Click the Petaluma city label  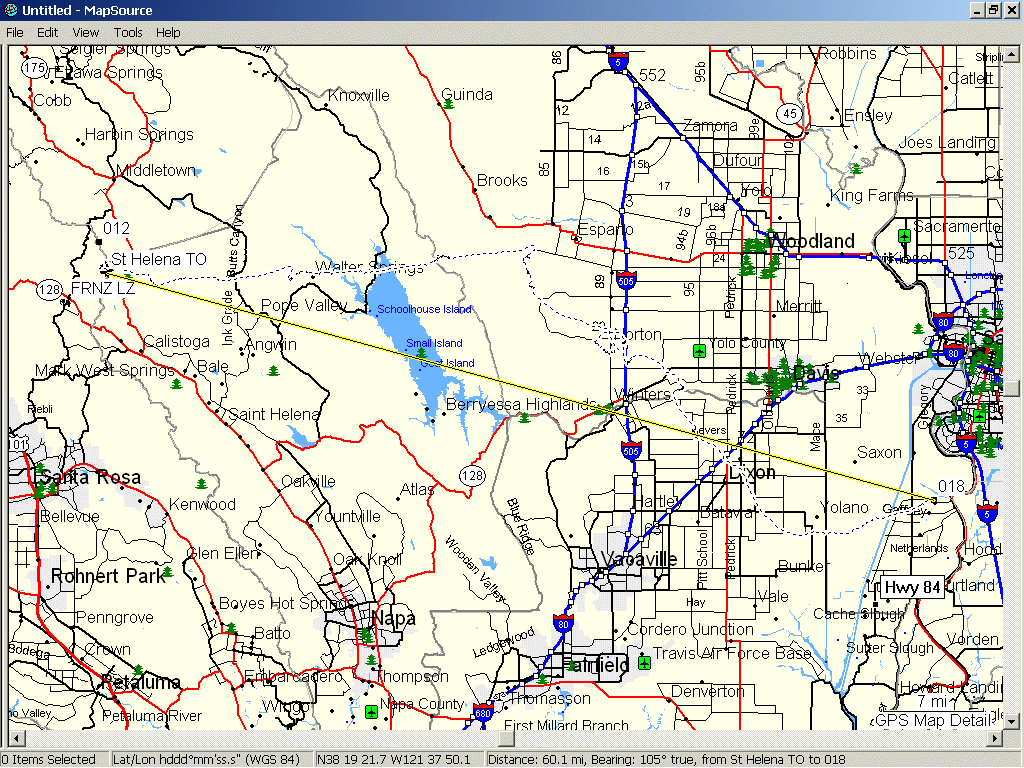pos(140,682)
